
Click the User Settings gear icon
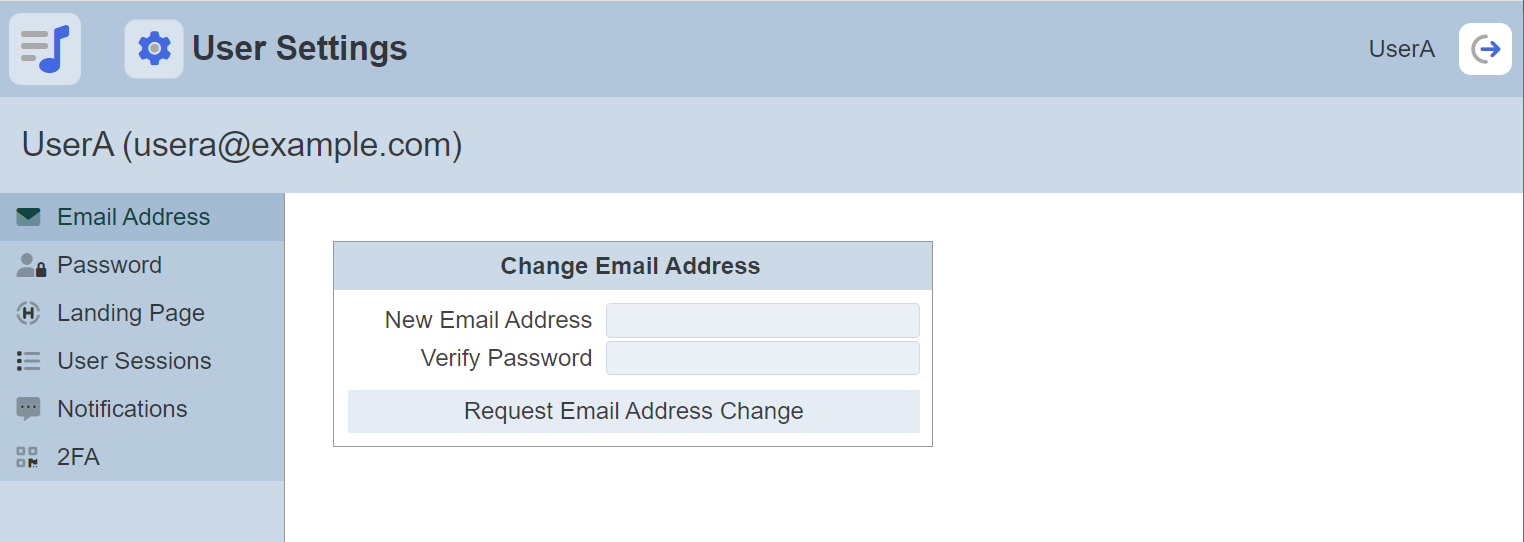coord(154,49)
